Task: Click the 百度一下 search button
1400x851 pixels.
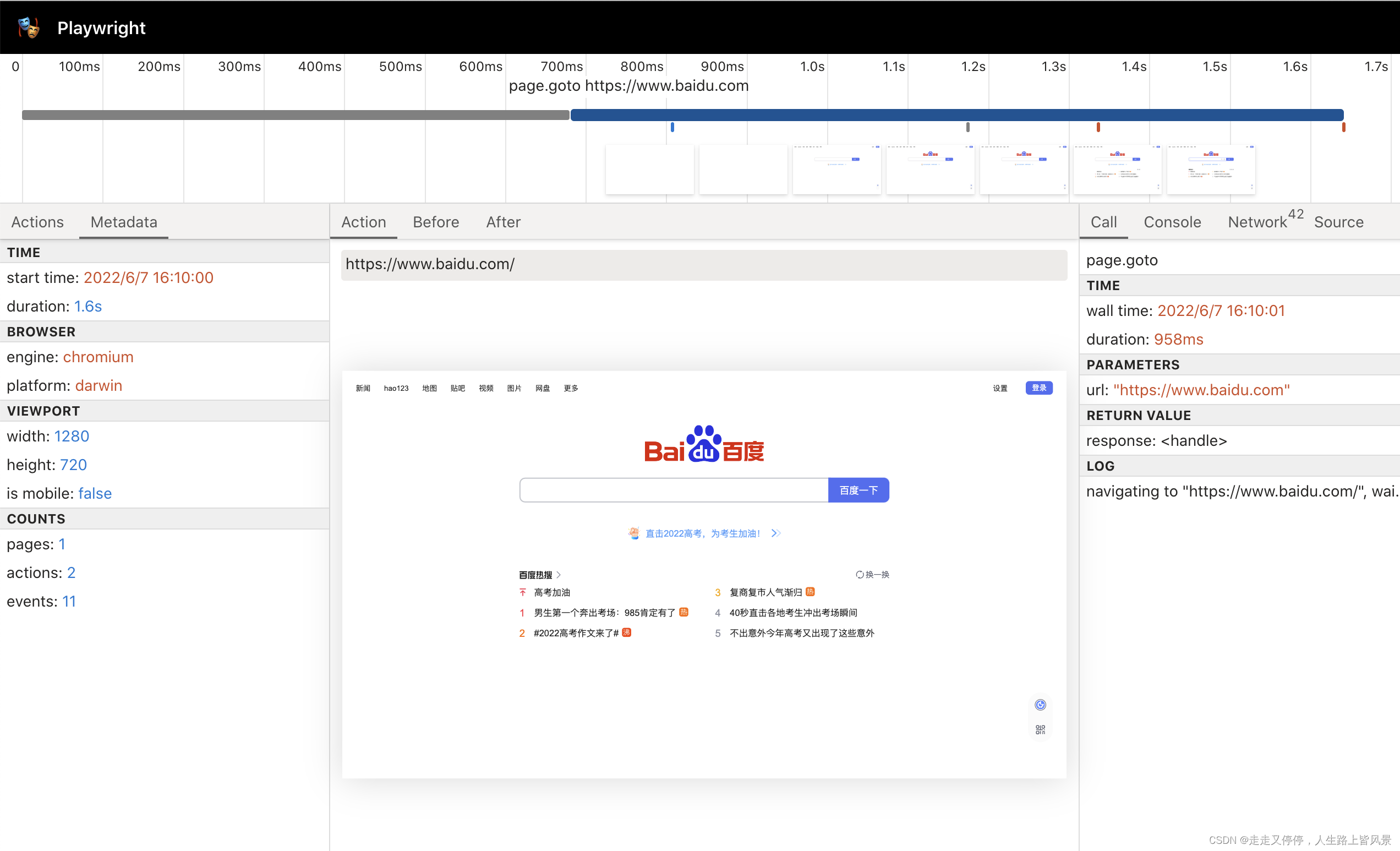Action: point(858,490)
